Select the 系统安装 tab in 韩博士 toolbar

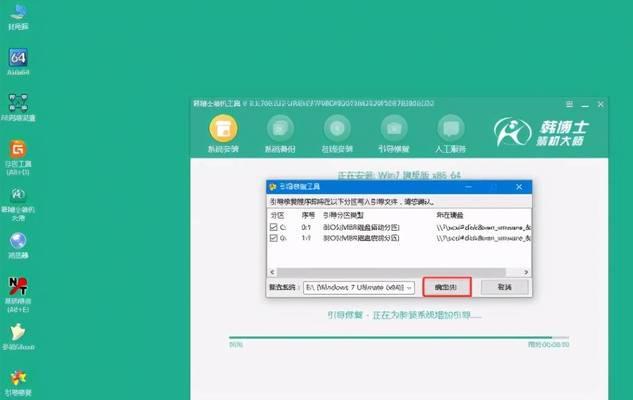[223, 134]
